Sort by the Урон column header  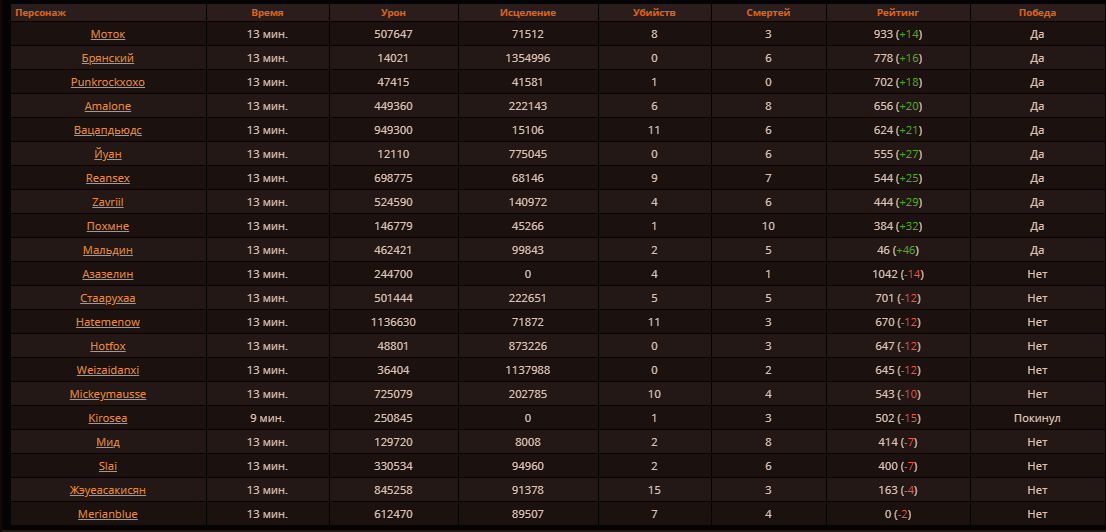pos(393,13)
